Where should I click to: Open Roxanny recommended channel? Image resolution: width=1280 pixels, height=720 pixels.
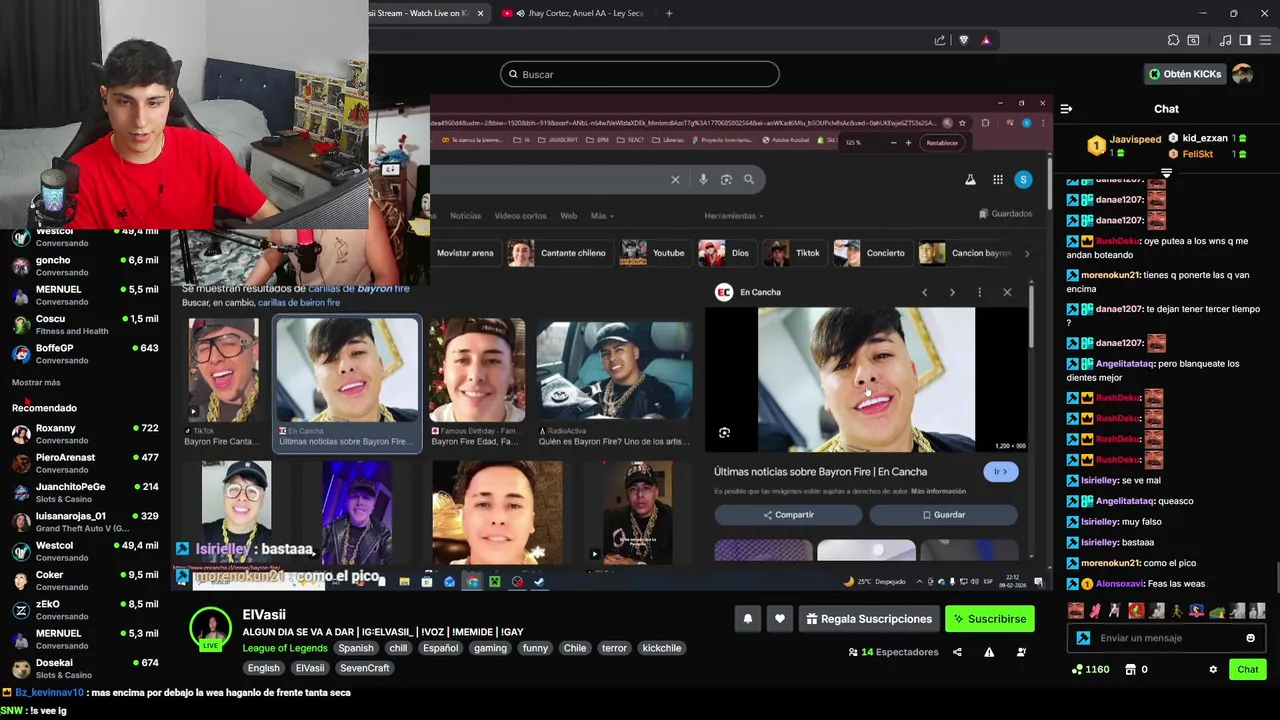(x=85, y=433)
